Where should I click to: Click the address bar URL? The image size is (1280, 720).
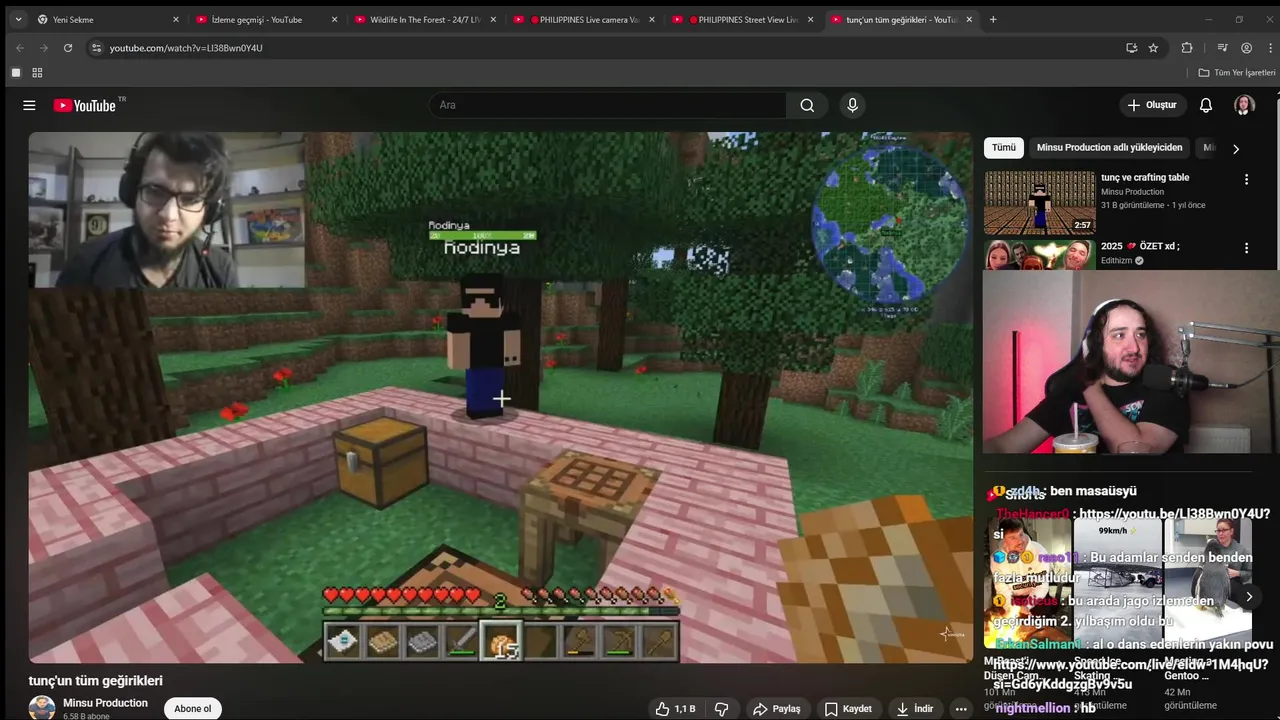186,48
